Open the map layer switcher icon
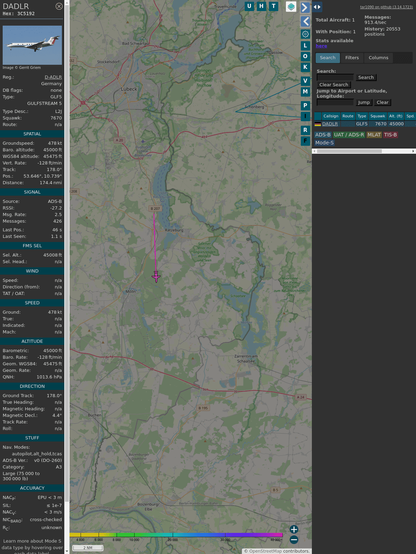This screenshot has height=554, width=416. pyautogui.click(x=291, y=7)
